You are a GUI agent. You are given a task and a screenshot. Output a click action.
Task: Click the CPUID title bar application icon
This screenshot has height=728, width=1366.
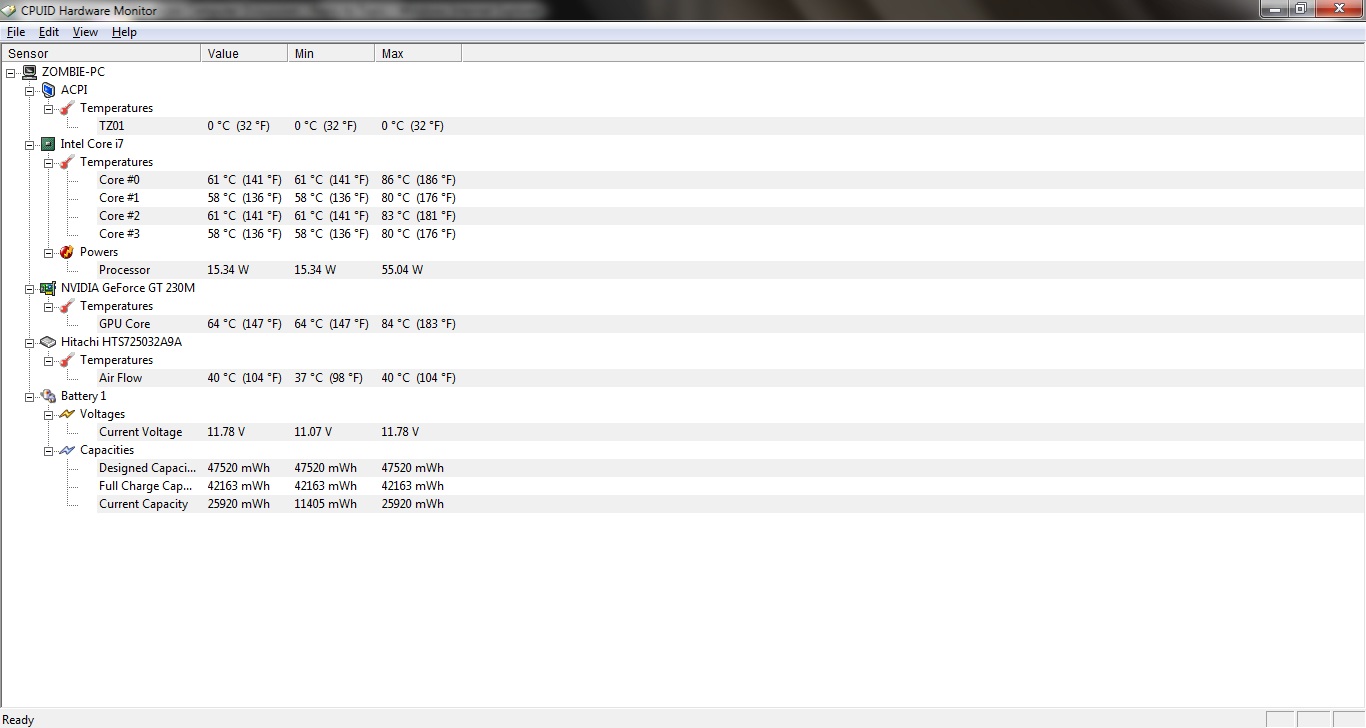[10, 10]
